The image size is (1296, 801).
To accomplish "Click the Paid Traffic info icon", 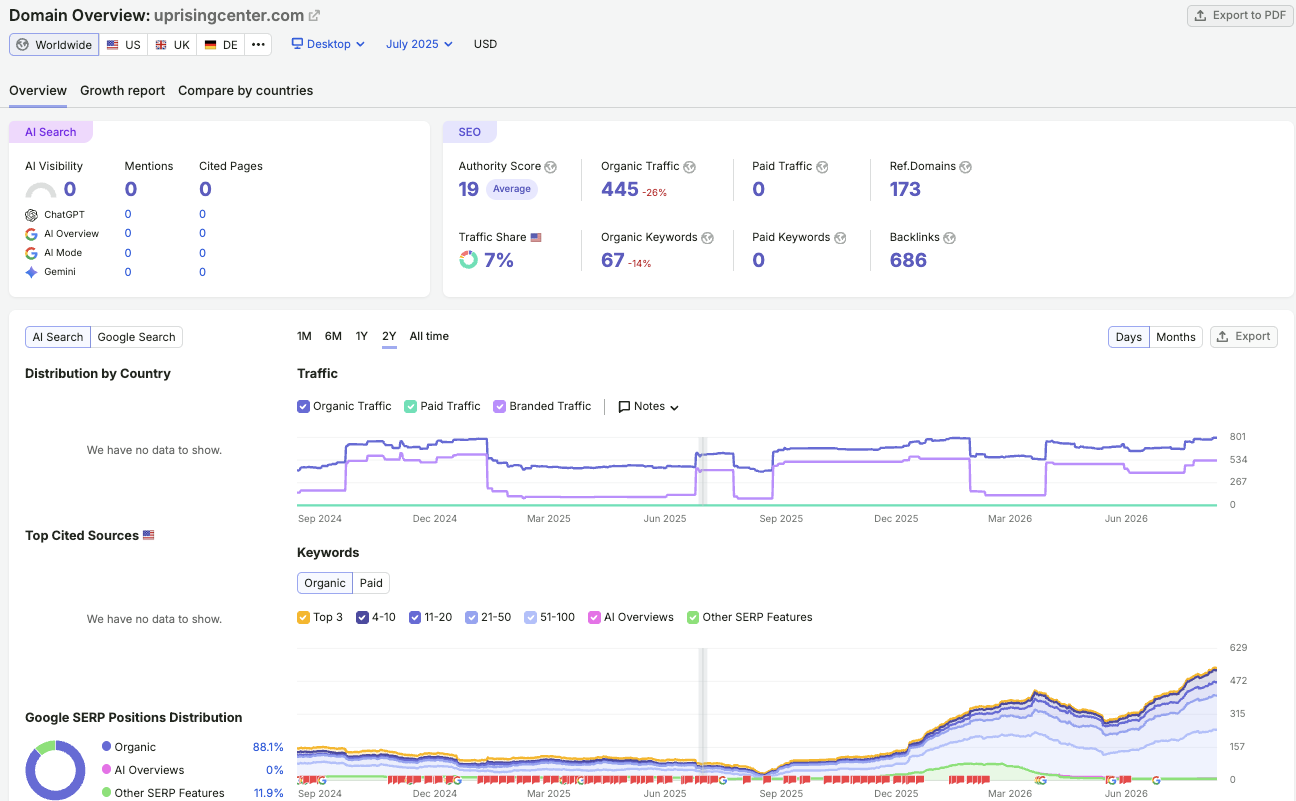I will [x=822, y=167].
